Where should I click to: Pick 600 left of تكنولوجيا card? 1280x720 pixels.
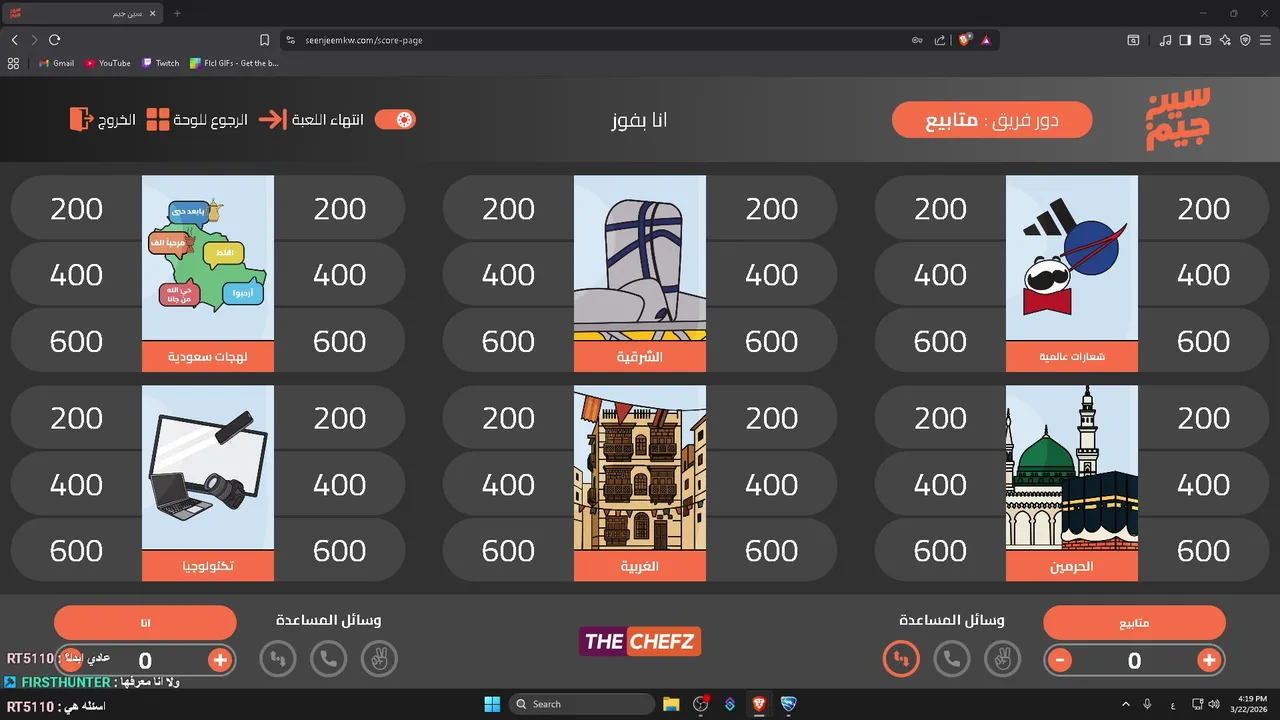77,550
